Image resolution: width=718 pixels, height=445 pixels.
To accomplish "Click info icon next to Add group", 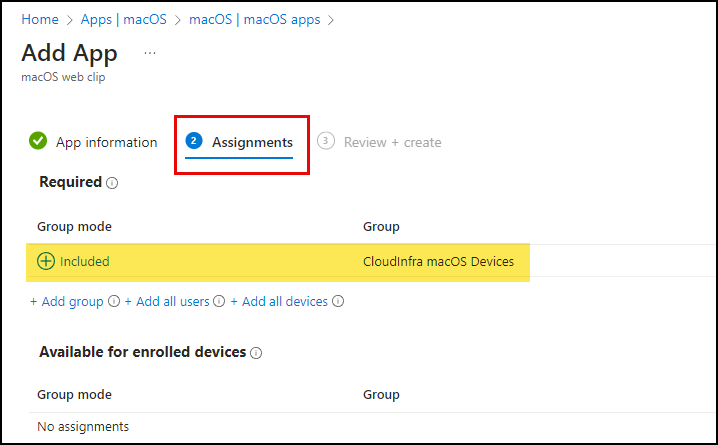I will (x=114, y=301).
